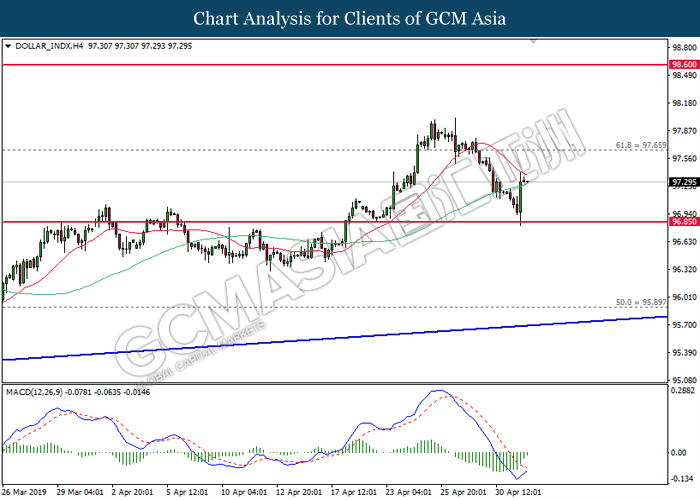Click the DOLLAR_INDX,H4 symbol label
The image size is (700, 500).
coord(49,46)
